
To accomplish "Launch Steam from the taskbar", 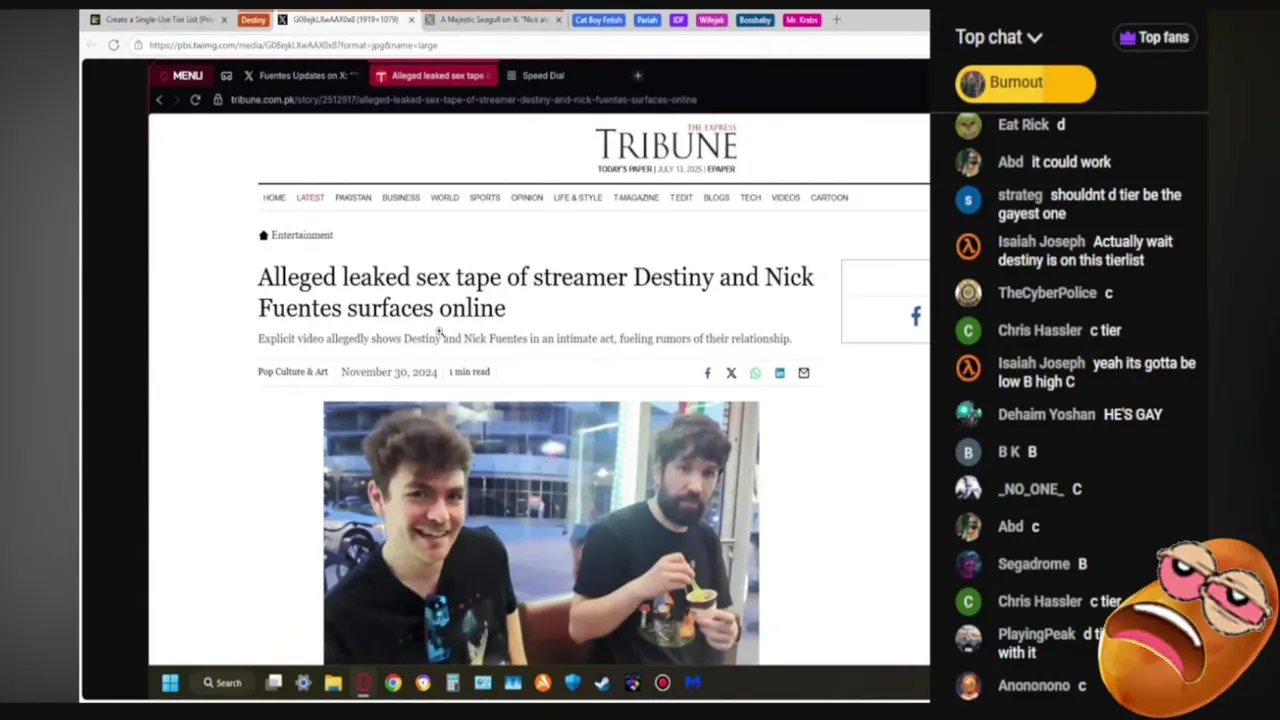I will point(603,683).
